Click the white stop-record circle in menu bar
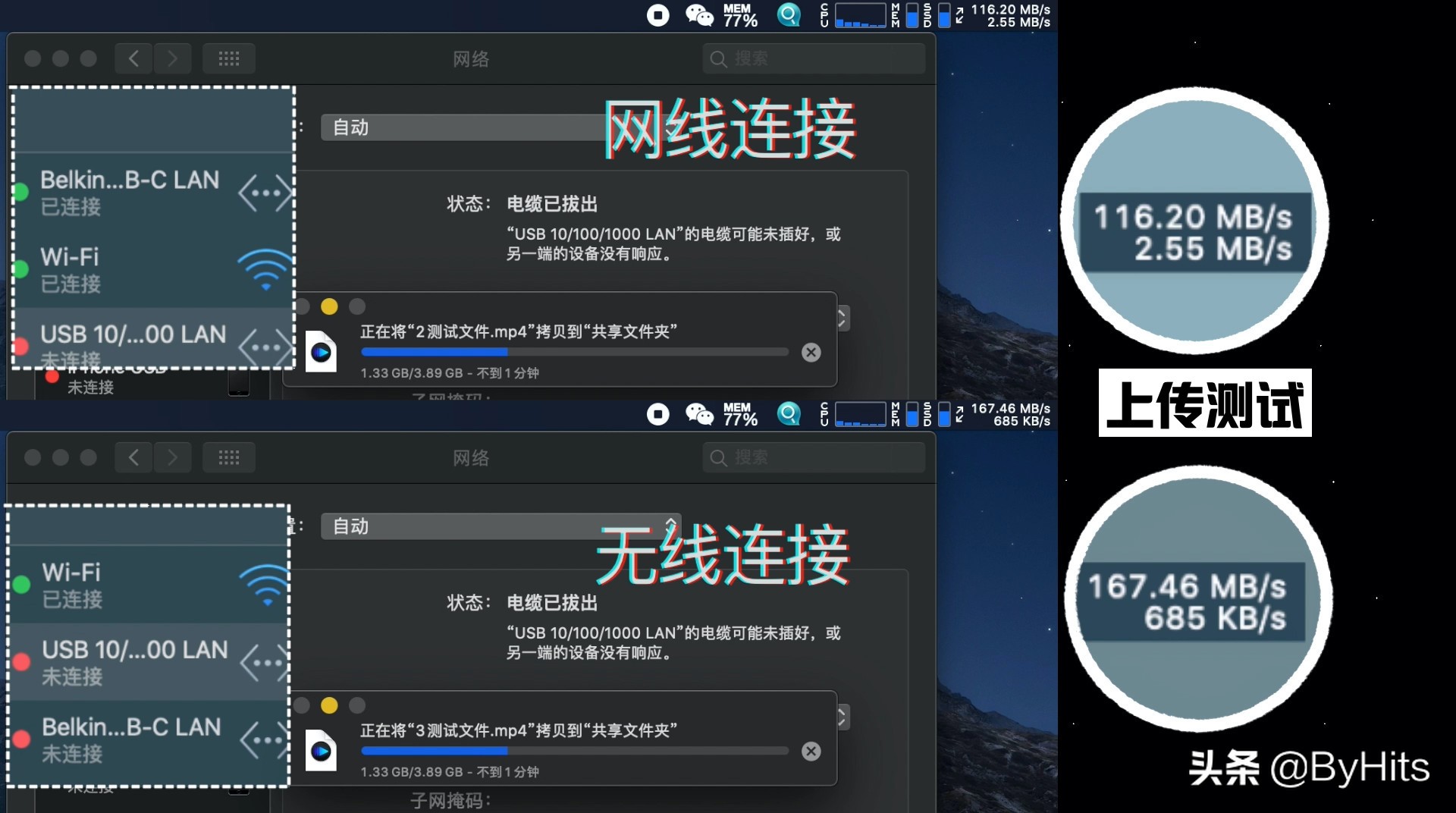This screenshot has width=1456, height=813. coord(657,15)
